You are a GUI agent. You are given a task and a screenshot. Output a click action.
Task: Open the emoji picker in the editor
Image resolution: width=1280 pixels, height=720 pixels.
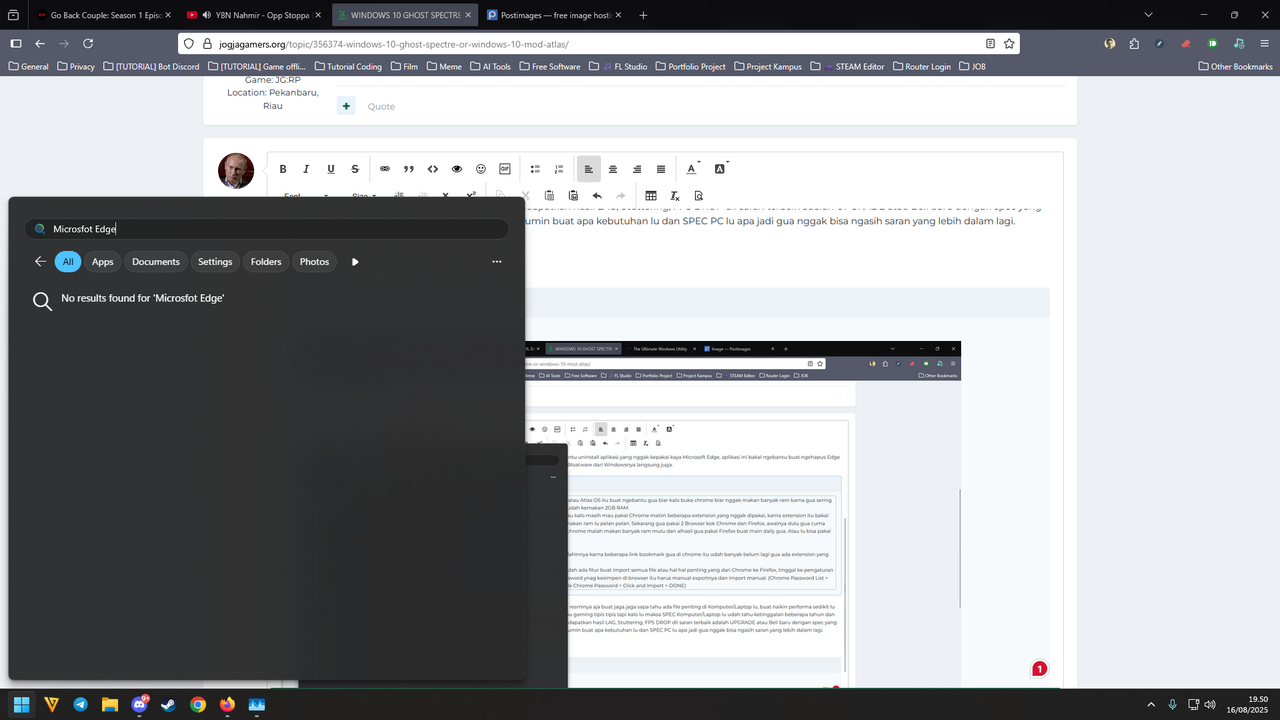coord(481,169)
